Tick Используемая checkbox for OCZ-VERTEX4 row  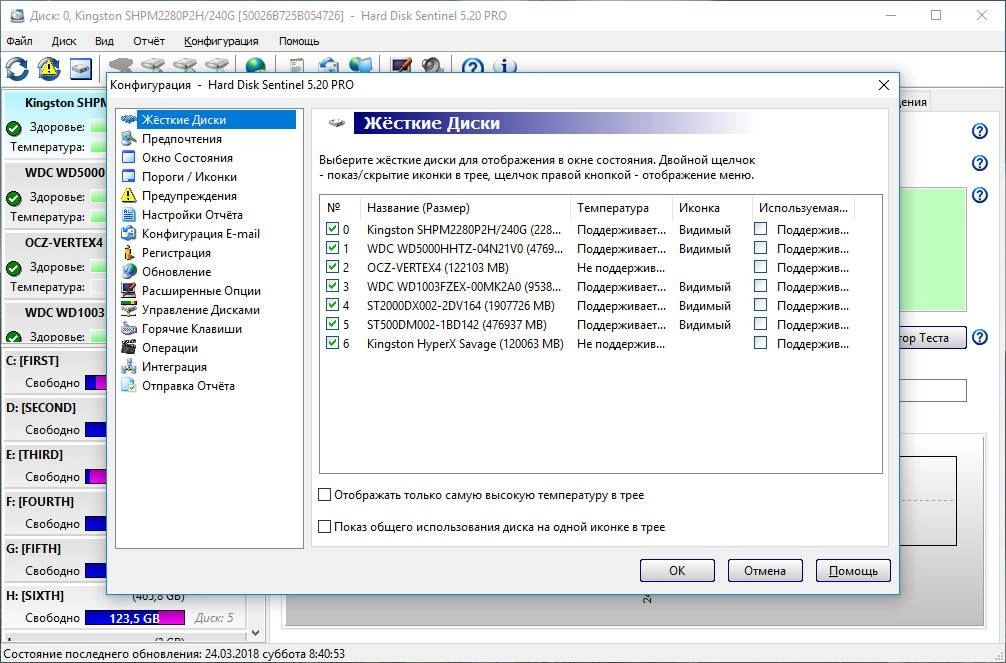(x=760, y=266)
